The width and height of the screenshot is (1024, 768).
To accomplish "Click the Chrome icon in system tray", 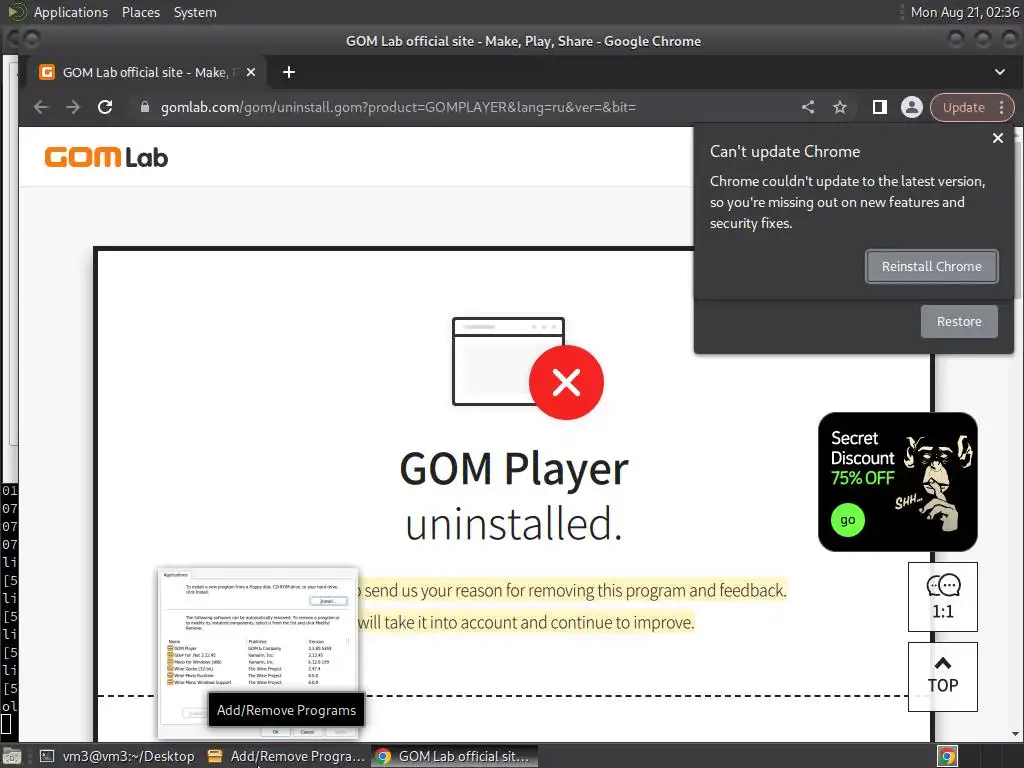I will click(x=947, y=756).
